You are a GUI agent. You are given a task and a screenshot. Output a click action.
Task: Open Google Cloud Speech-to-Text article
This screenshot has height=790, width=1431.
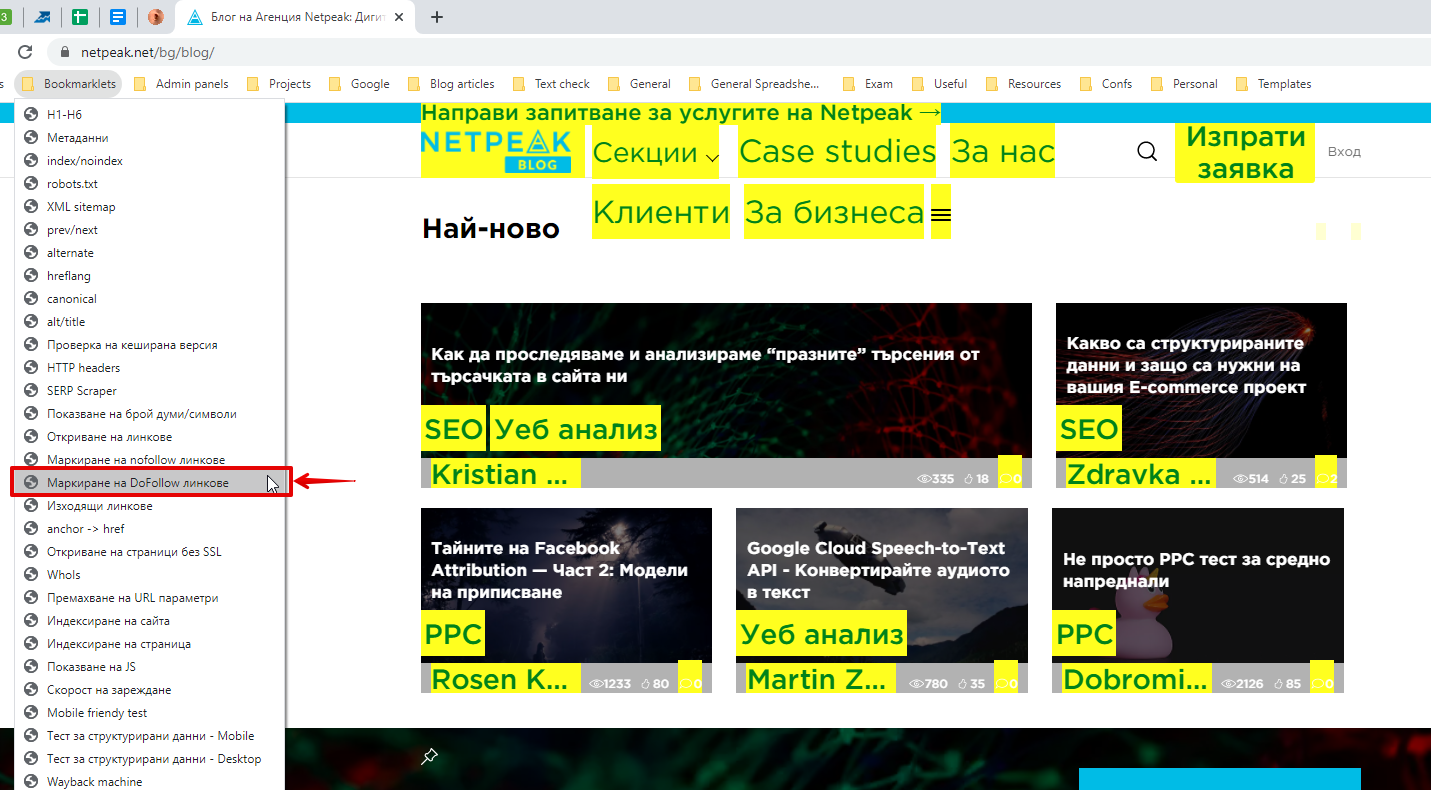click(877, 570)
